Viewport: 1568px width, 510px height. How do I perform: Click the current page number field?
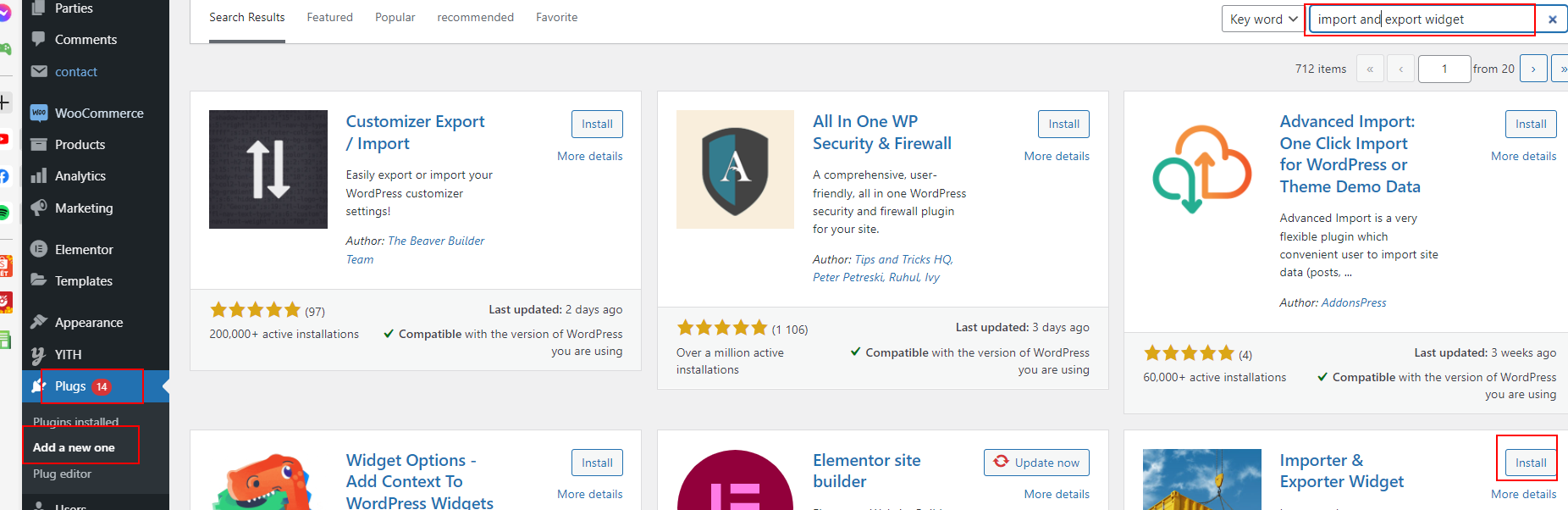[1444, 69]
